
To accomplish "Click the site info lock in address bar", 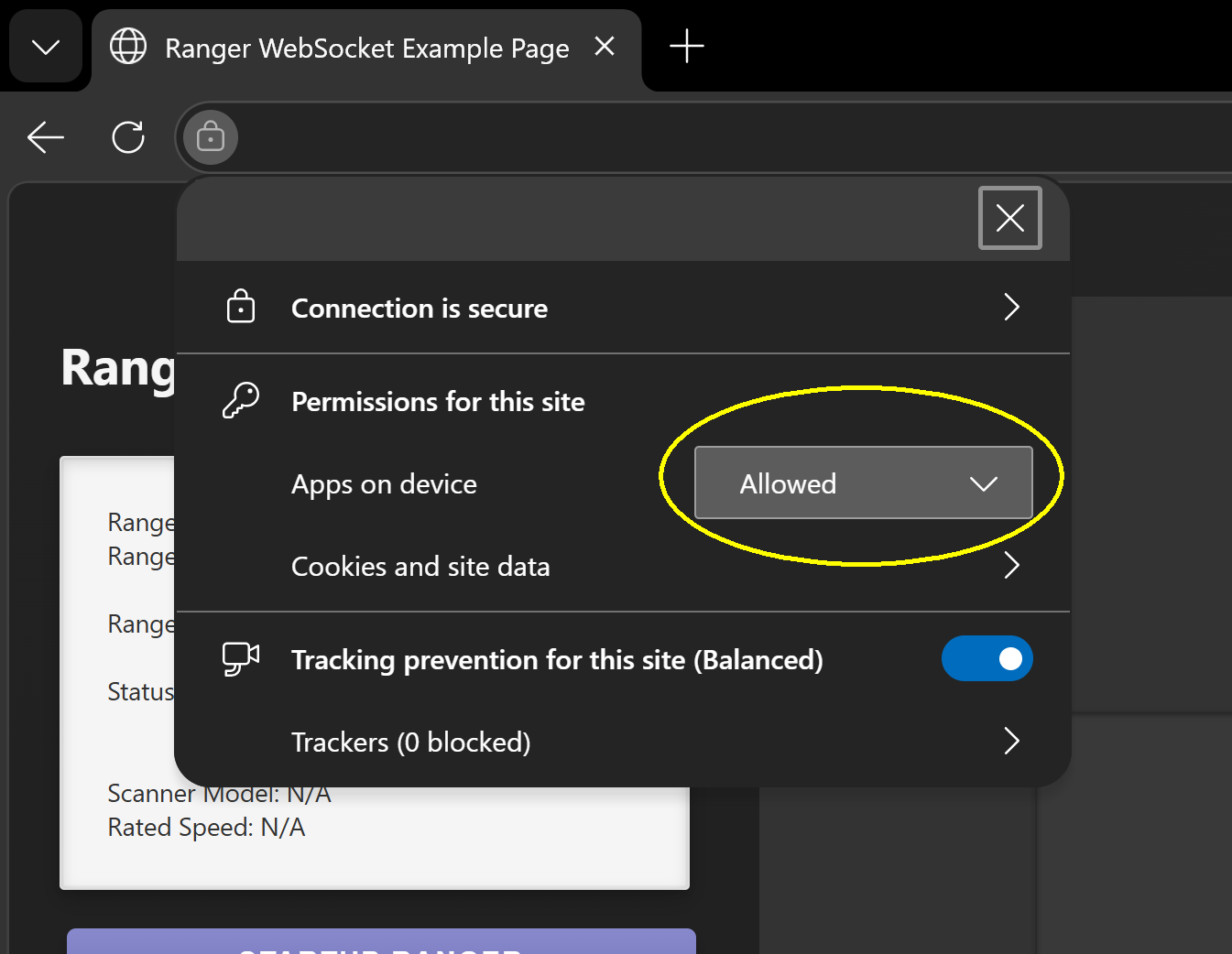I will pyautogui.click(x=211, y=137).
